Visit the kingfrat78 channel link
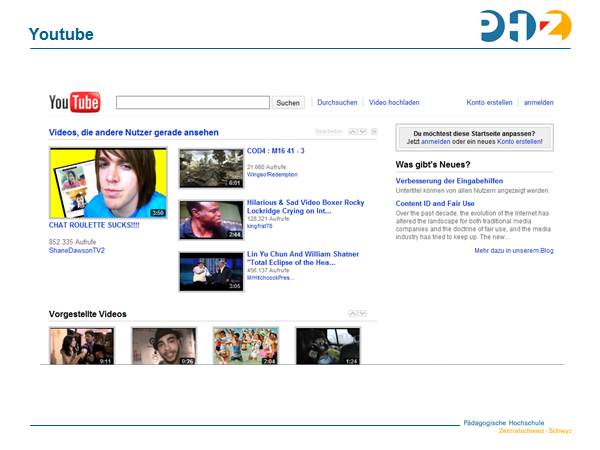Viewport: 600px width, 450px height. (259, 226)
